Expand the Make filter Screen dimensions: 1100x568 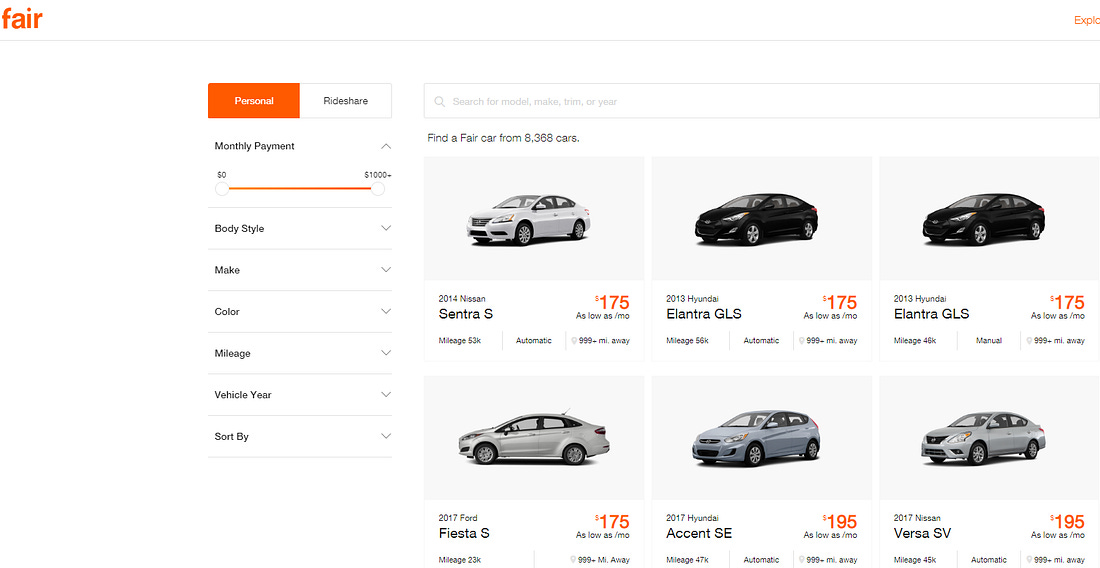(x=386, y=270)
